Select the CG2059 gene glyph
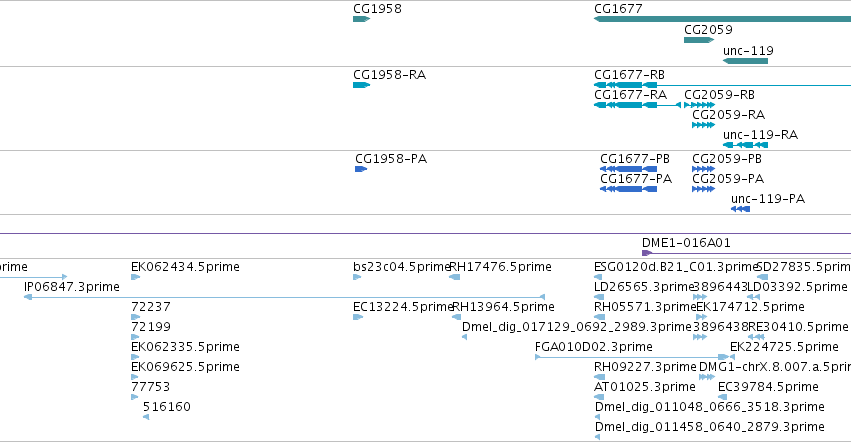This screenshot has height=442, width=851. [699, 40]
